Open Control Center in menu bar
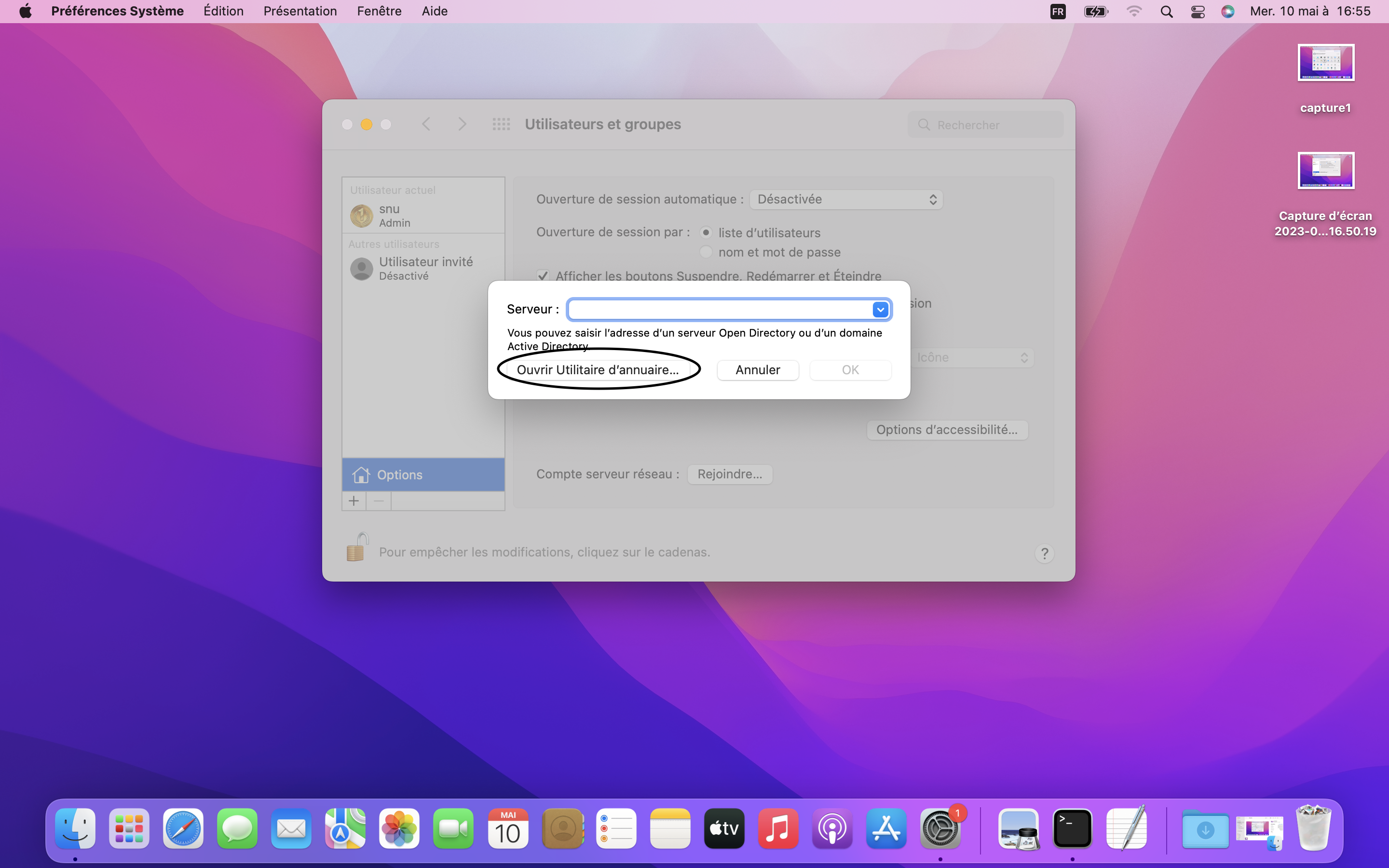This screenshot has height=868, width=1389. (1198, 12)
